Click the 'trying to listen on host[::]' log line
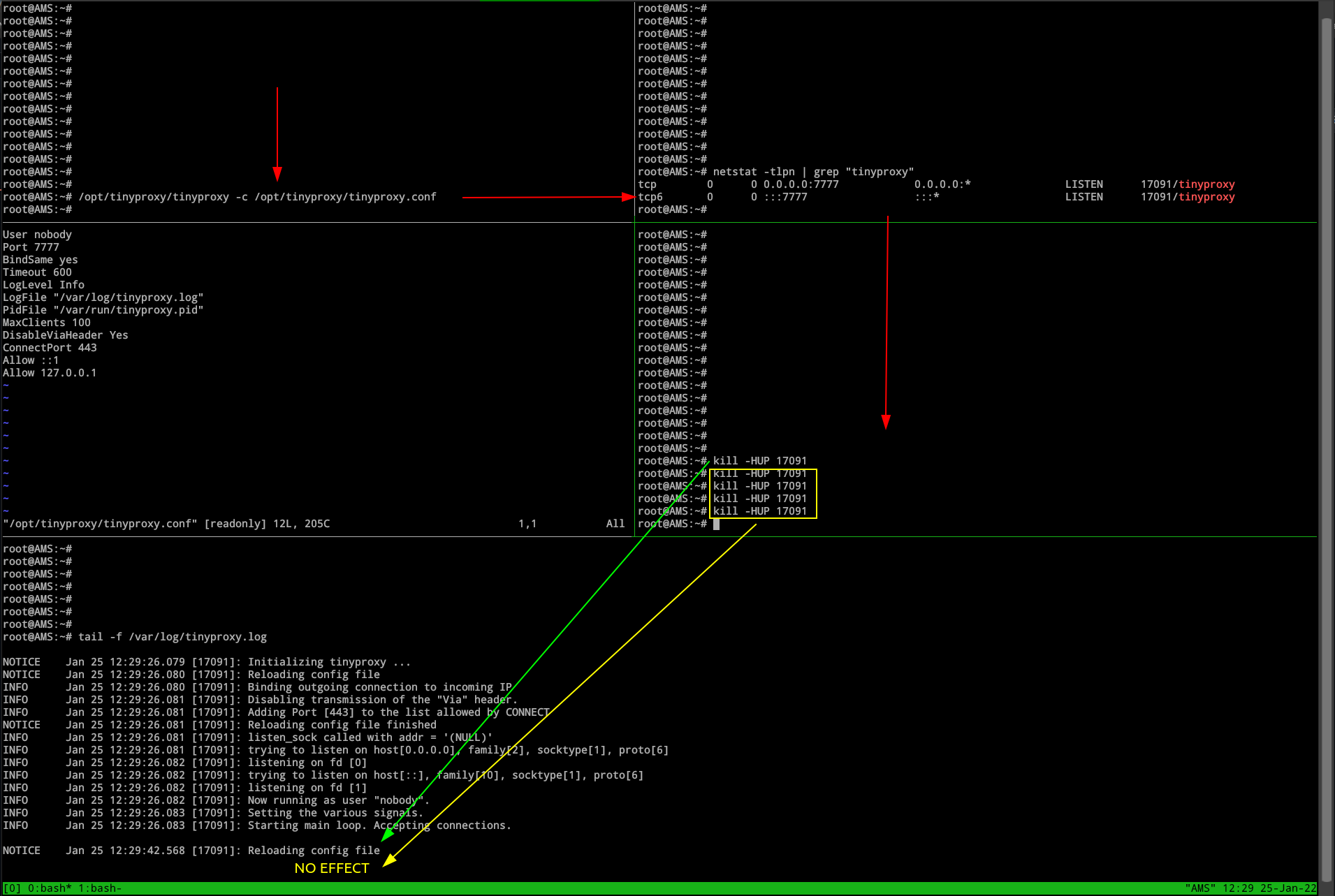Viewport: 1335px width, 896px height. [x=323, y=775]
